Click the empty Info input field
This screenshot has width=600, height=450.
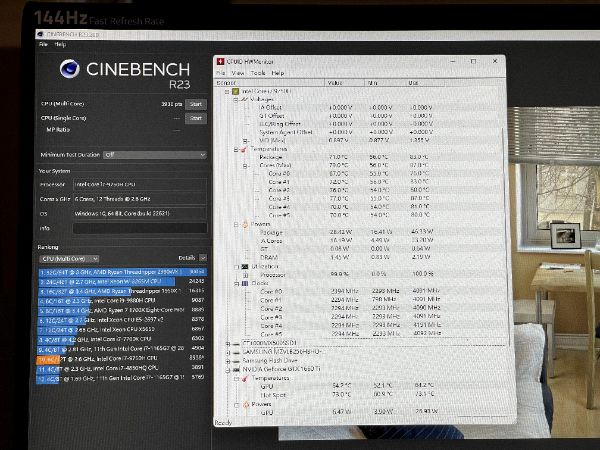coord(140,228)
